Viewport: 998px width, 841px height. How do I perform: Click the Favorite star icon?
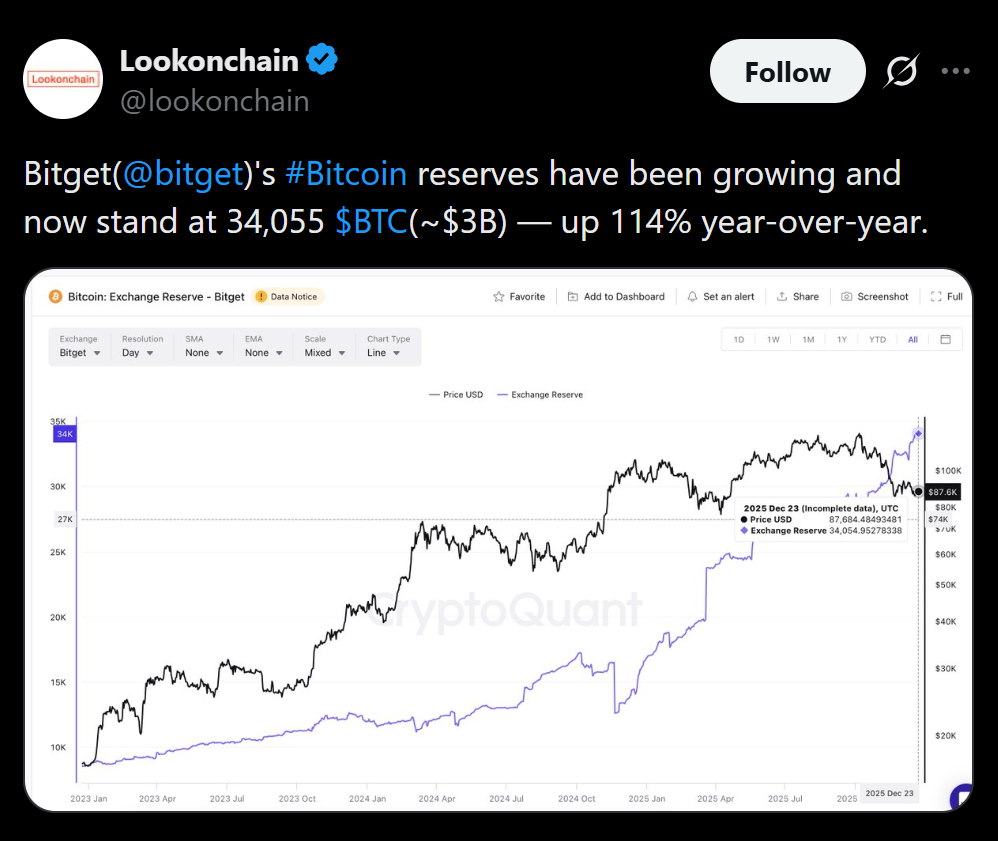click(x=499, y=297)
